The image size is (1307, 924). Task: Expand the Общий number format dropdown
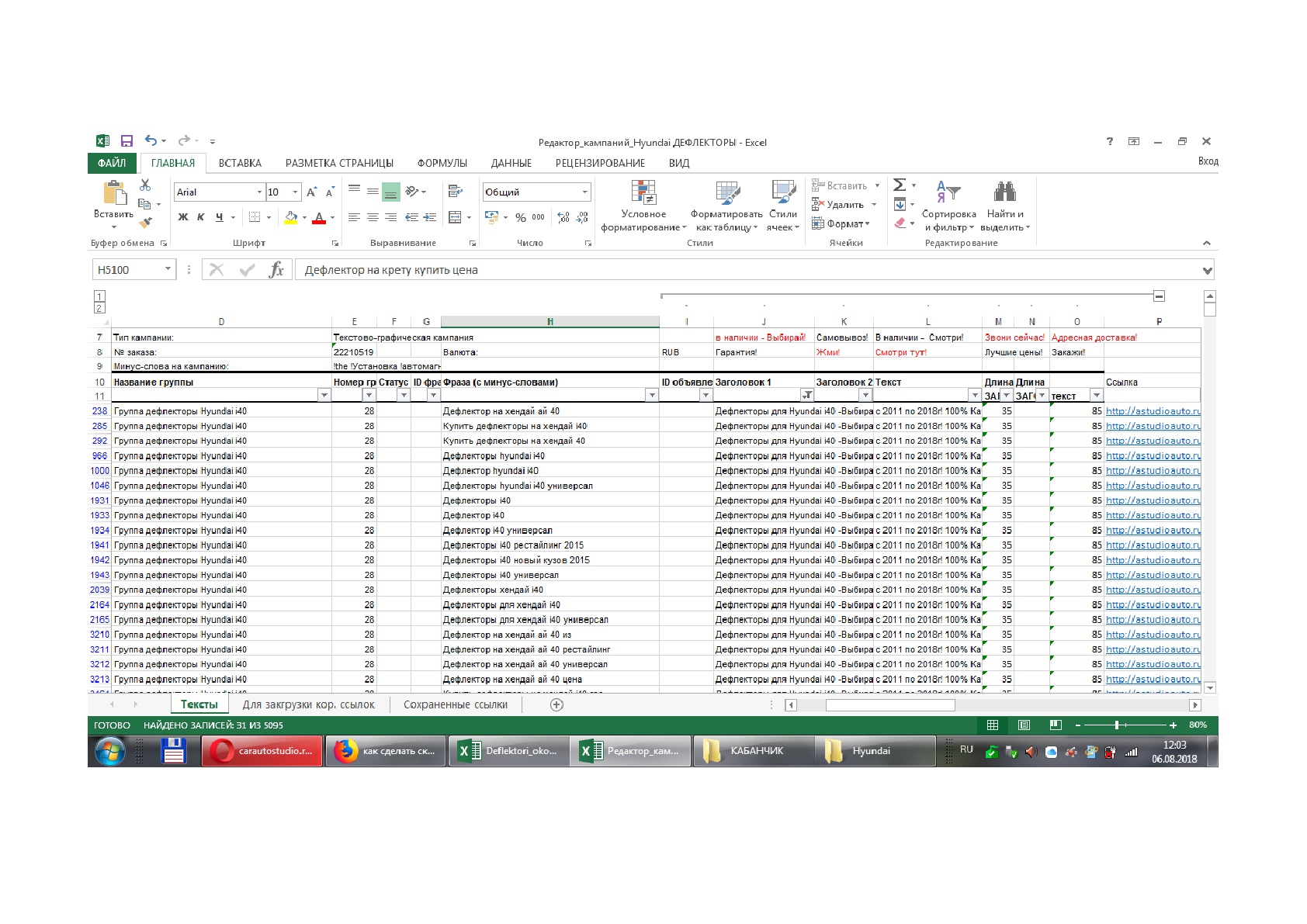pyautogui.click(x=584, y=192)
